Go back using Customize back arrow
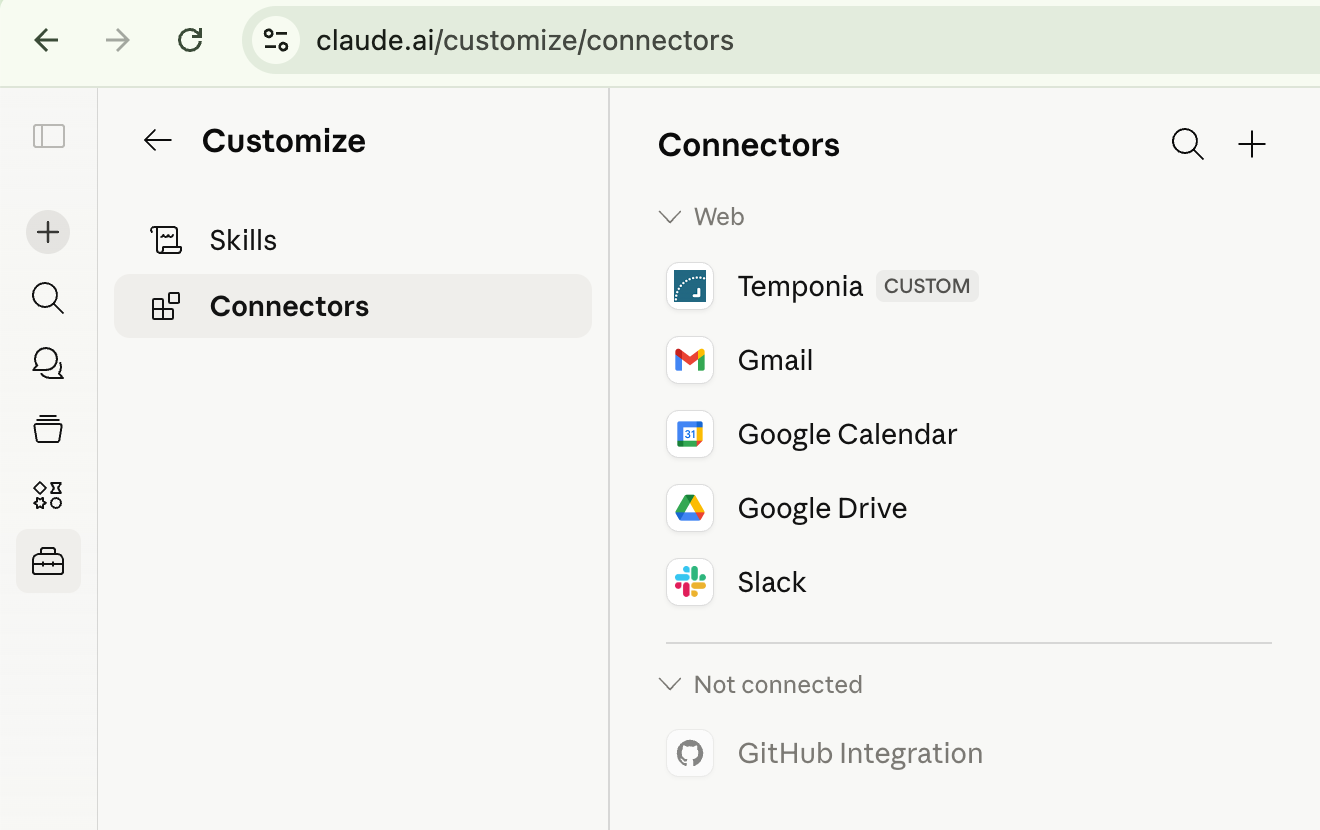This screenshot has height=830, width=1320. 158,141
